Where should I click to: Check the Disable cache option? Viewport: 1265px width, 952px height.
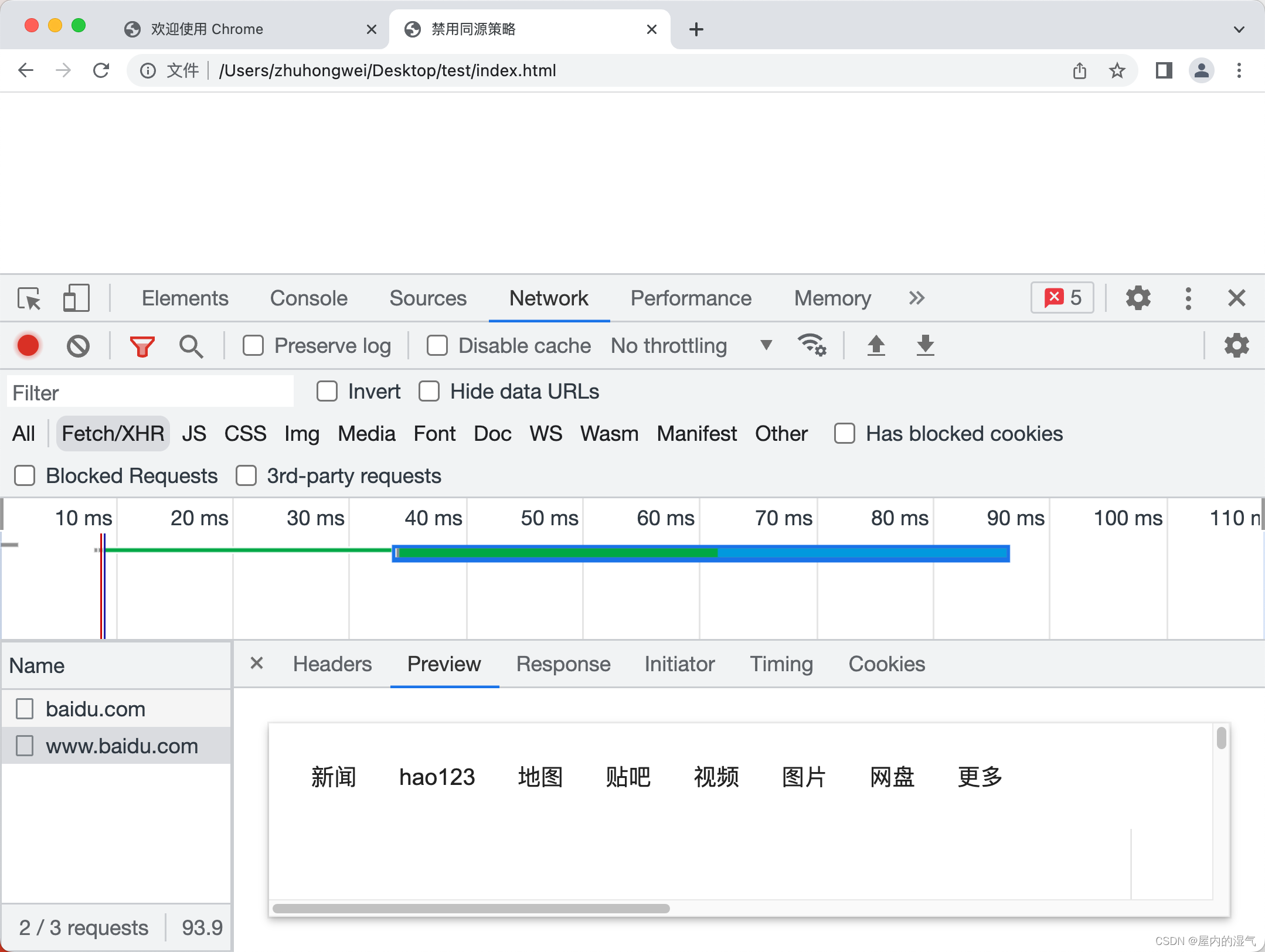[x=437, y=346]
